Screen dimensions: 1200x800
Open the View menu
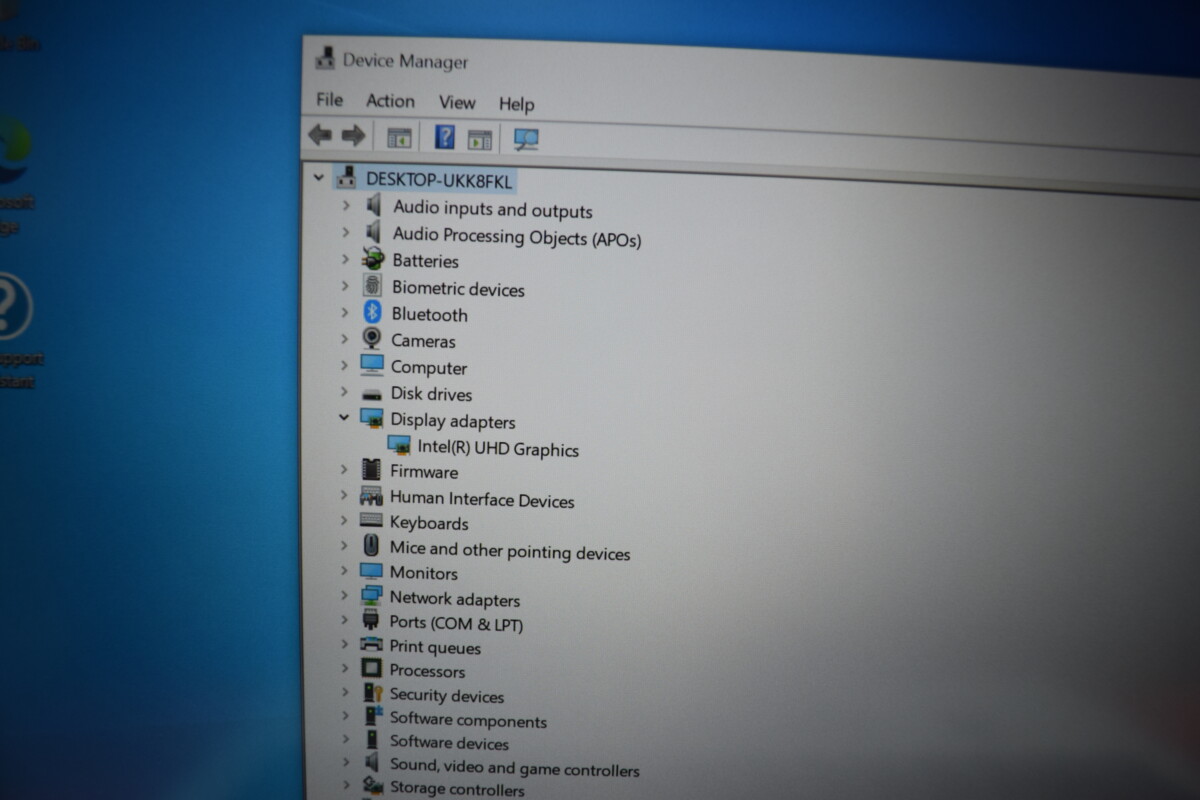pyautogui.click(x=457, y=102)
